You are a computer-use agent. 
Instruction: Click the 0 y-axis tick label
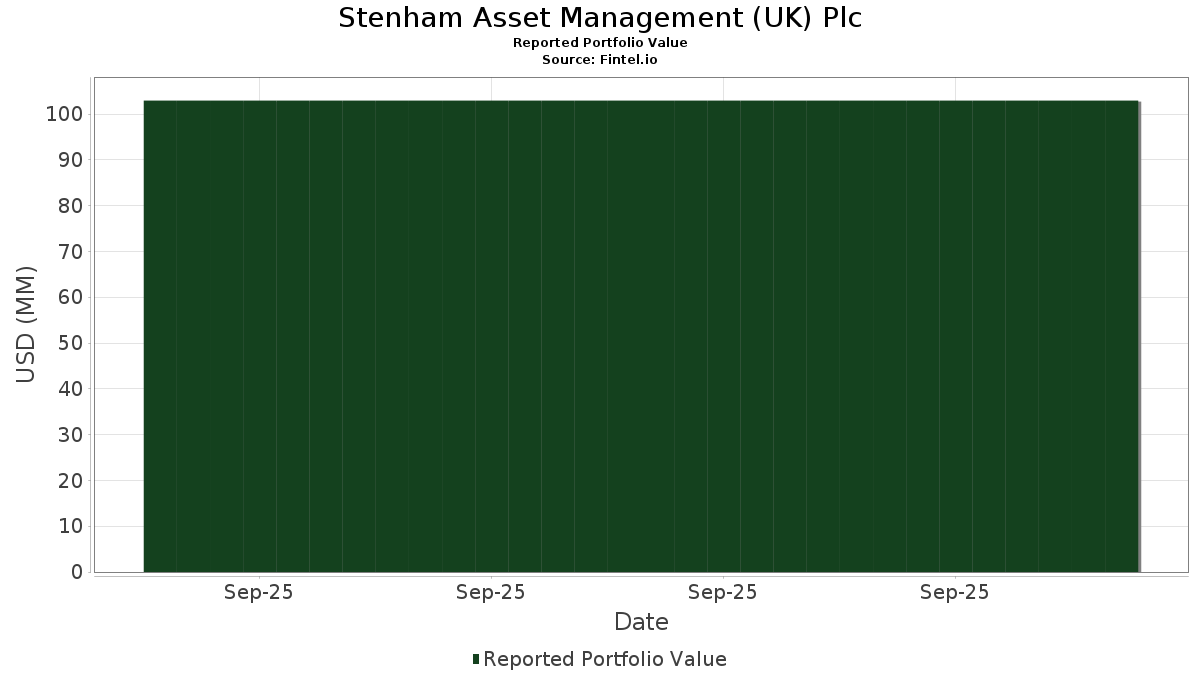76,572
